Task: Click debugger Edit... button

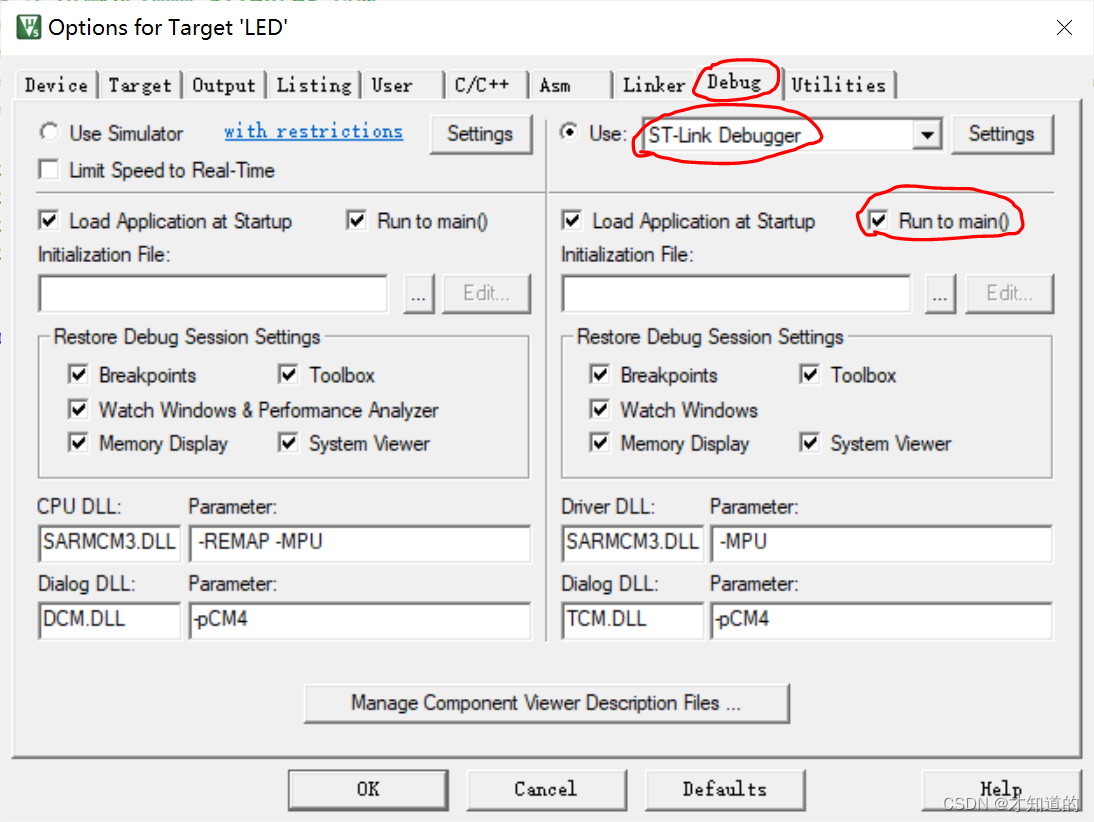Action: (1009, 294)
